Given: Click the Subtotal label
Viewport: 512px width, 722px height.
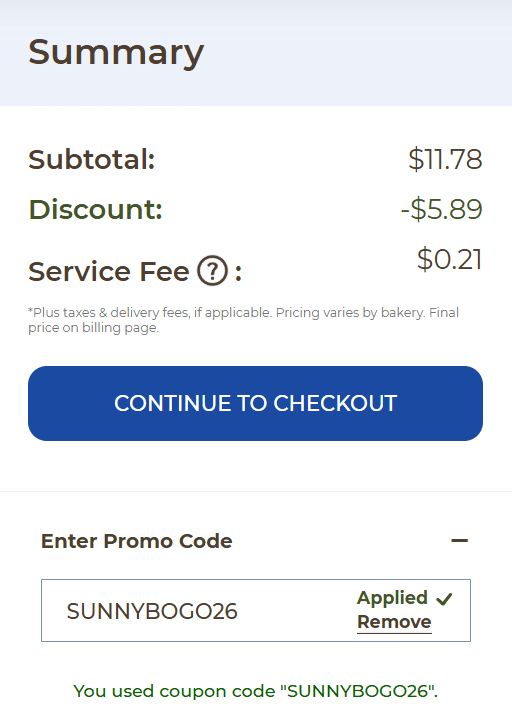Looking at the screenshot, I should (92, 159).
